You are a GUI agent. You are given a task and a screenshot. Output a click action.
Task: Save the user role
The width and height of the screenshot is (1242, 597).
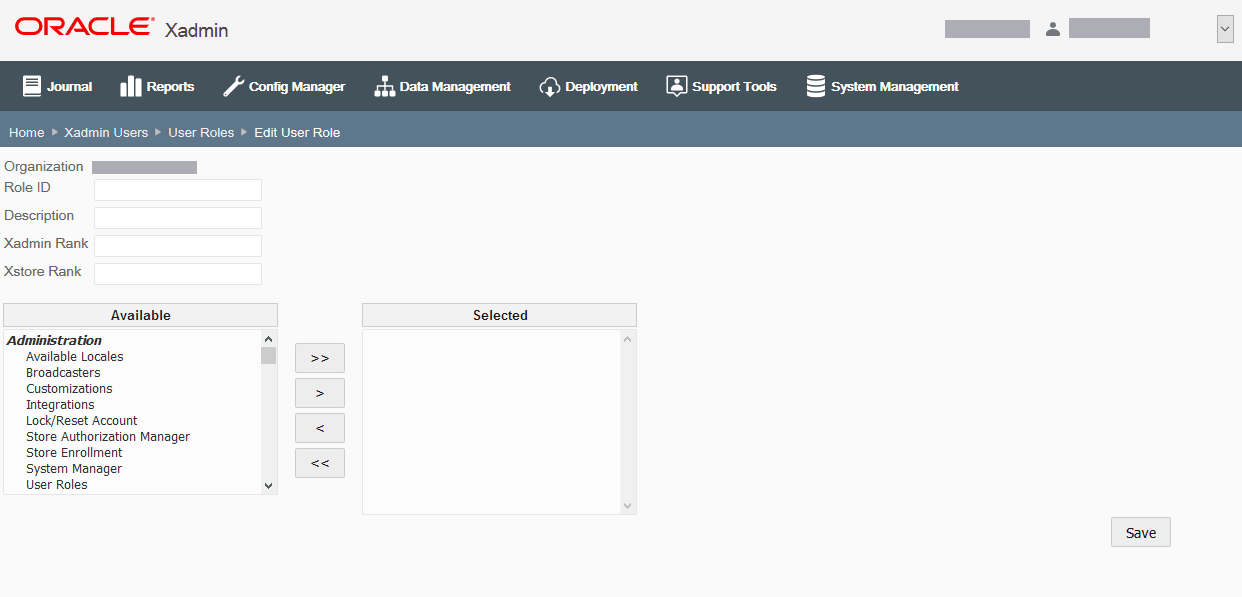[1140, 531]
